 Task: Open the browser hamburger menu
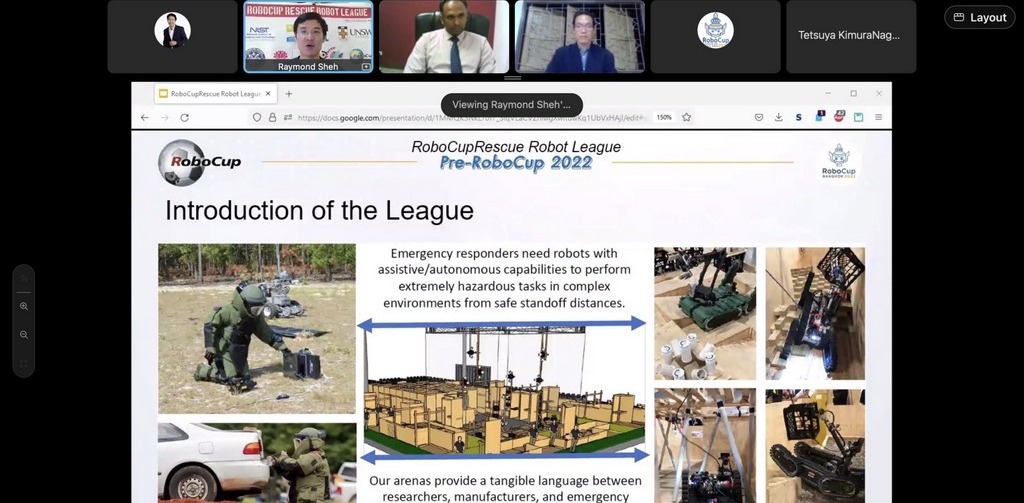tap(878, 118)
